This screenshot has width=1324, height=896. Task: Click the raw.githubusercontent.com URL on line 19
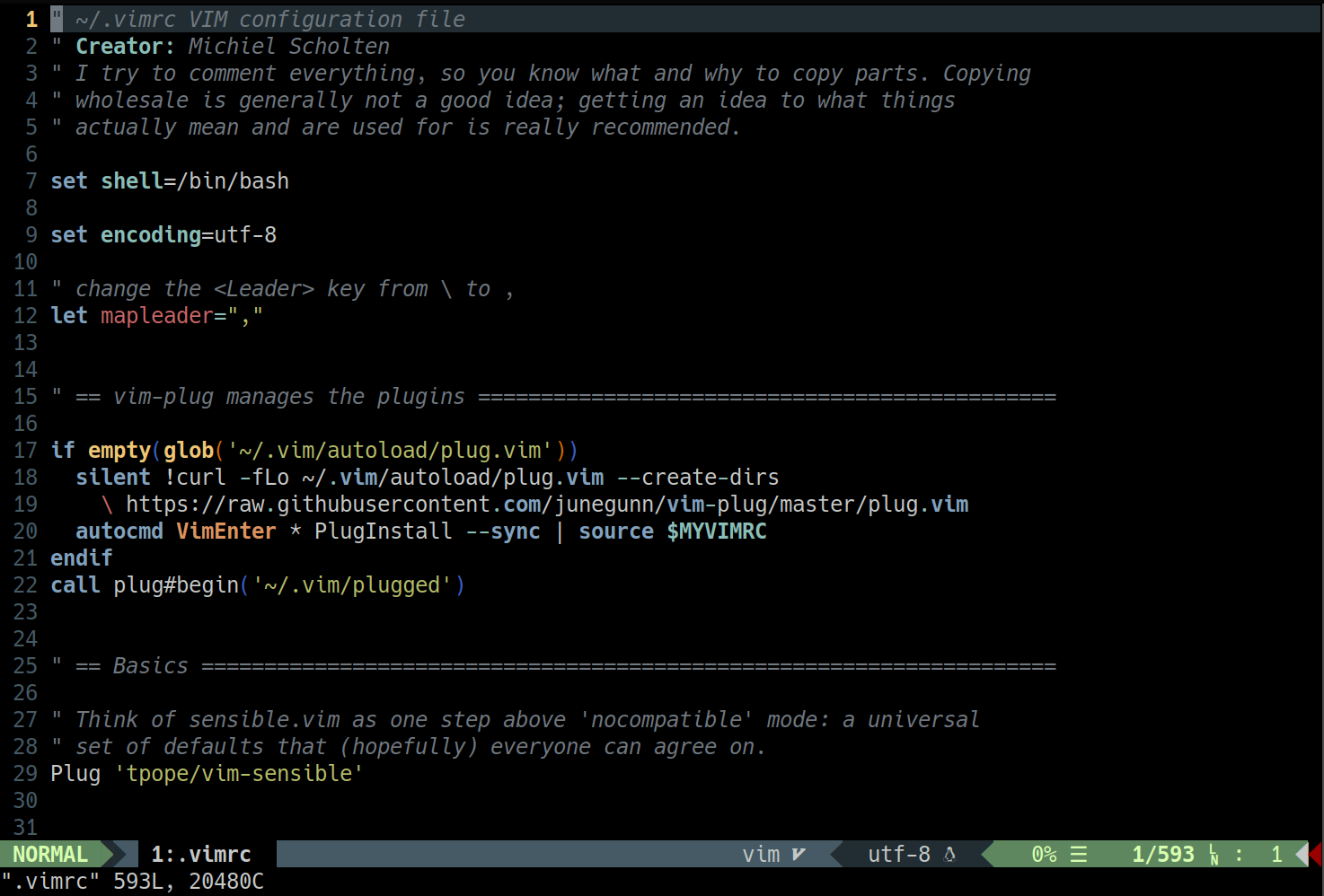(547, 505)
